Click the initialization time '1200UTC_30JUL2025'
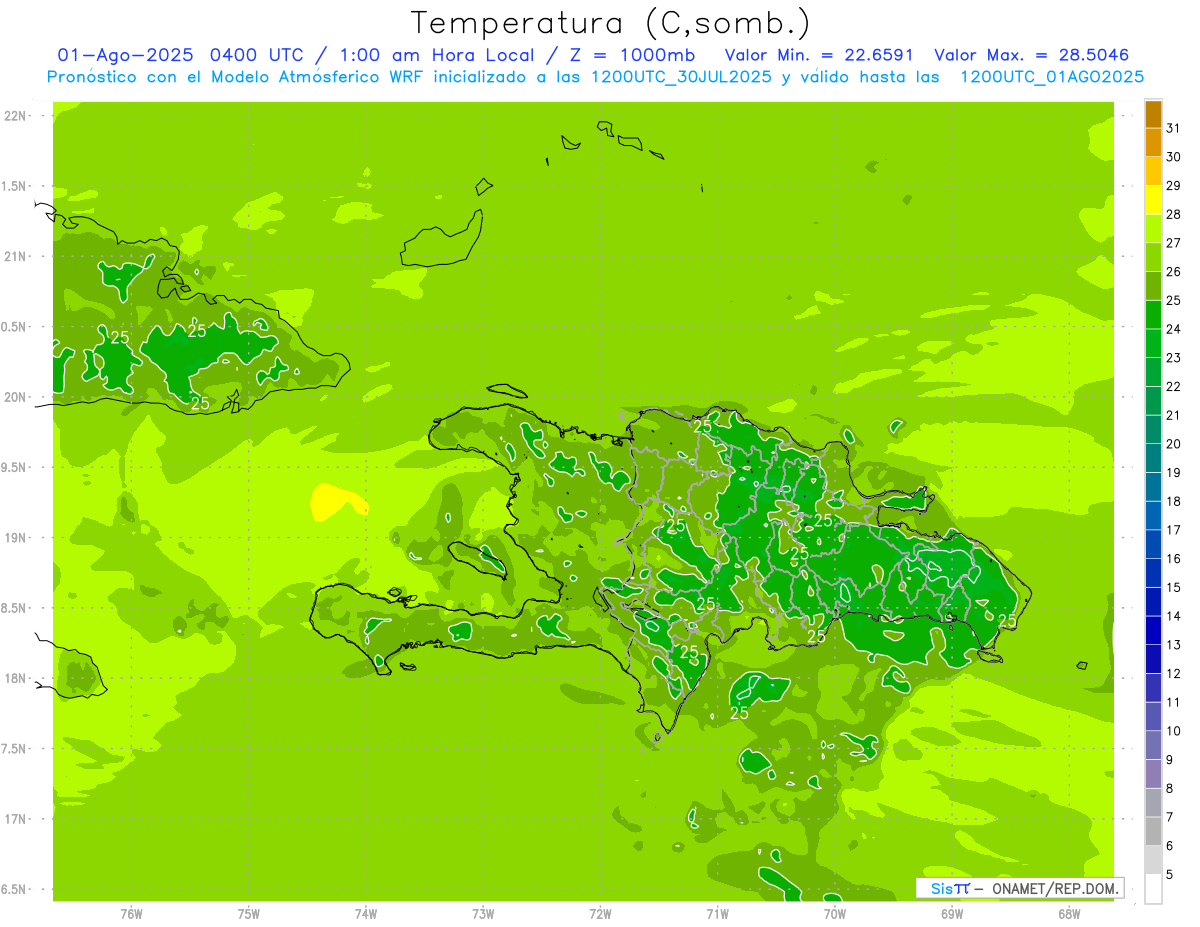Screen dimensions: 1200x927 tap(681, 77)
